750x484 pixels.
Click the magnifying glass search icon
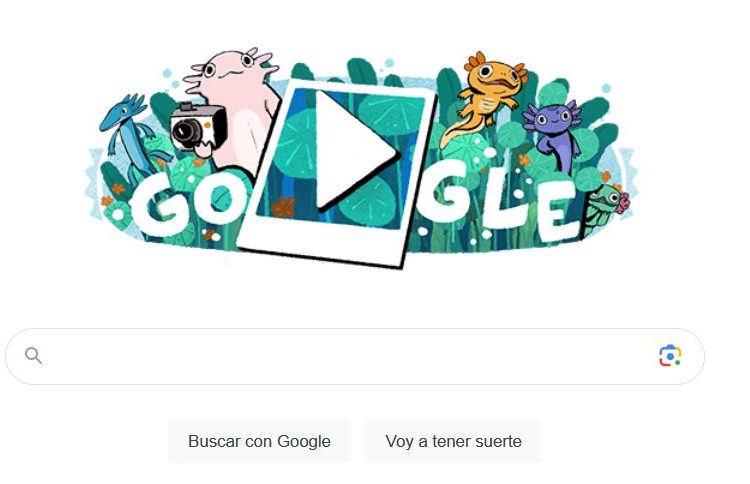point(33,356)
